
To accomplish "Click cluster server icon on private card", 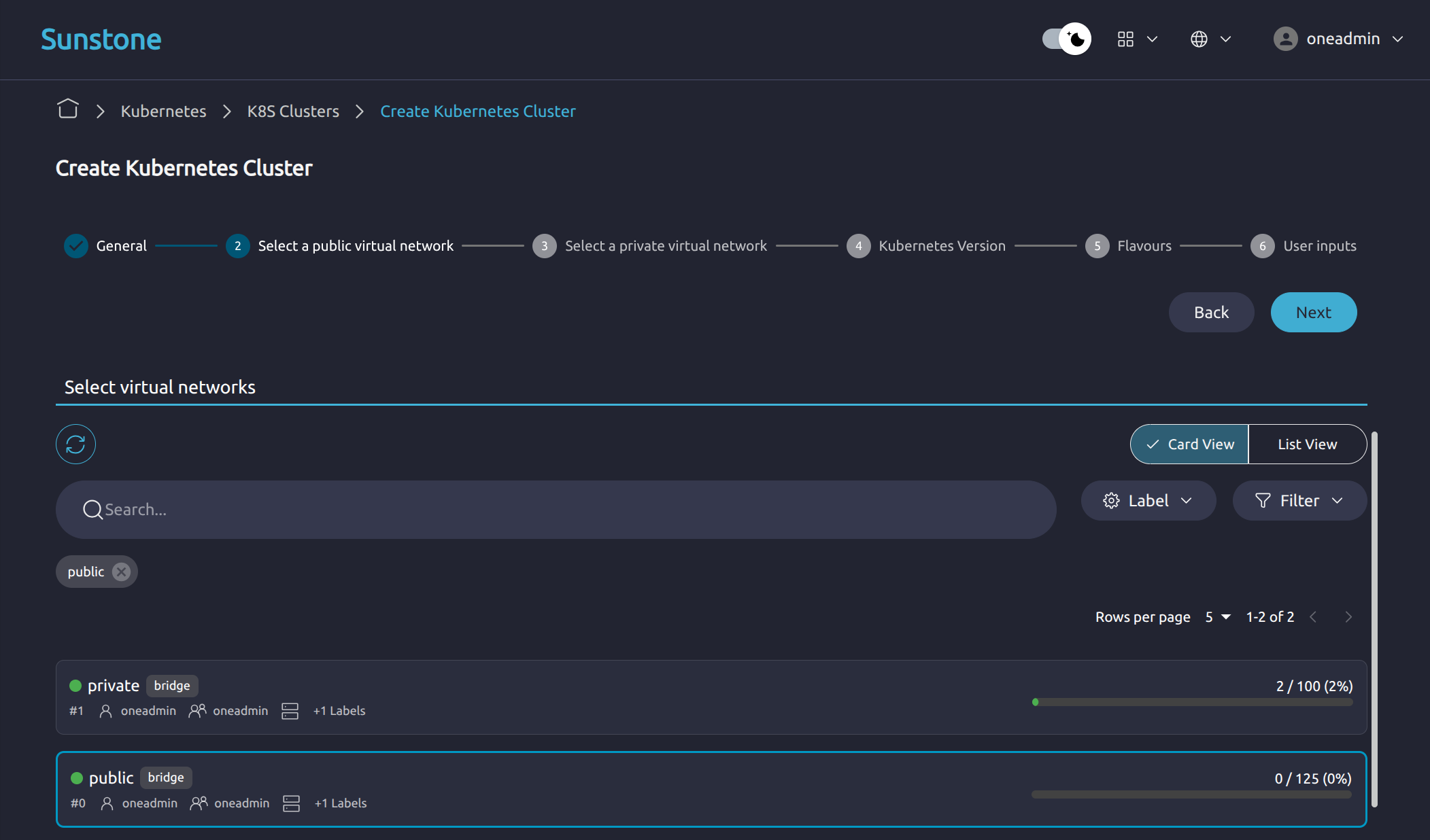I will click(290, 711).
